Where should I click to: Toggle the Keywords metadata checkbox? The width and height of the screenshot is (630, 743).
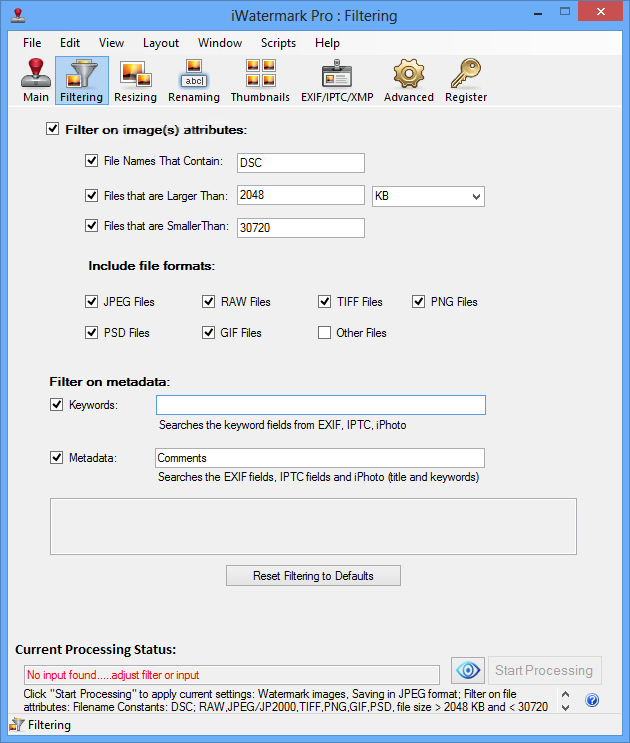56,405
